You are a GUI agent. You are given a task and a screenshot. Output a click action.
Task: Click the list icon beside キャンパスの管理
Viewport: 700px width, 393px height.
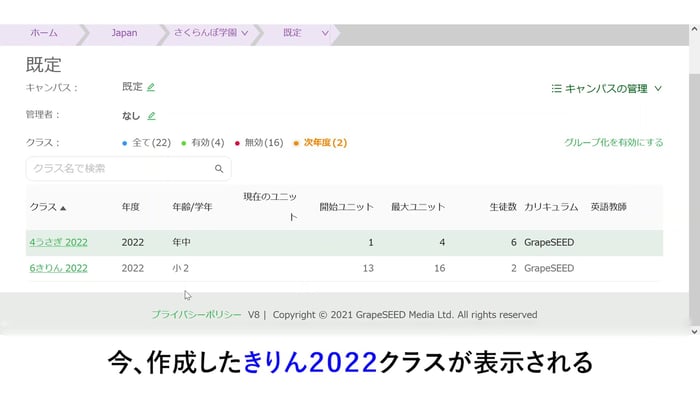(x=556, y=88)
